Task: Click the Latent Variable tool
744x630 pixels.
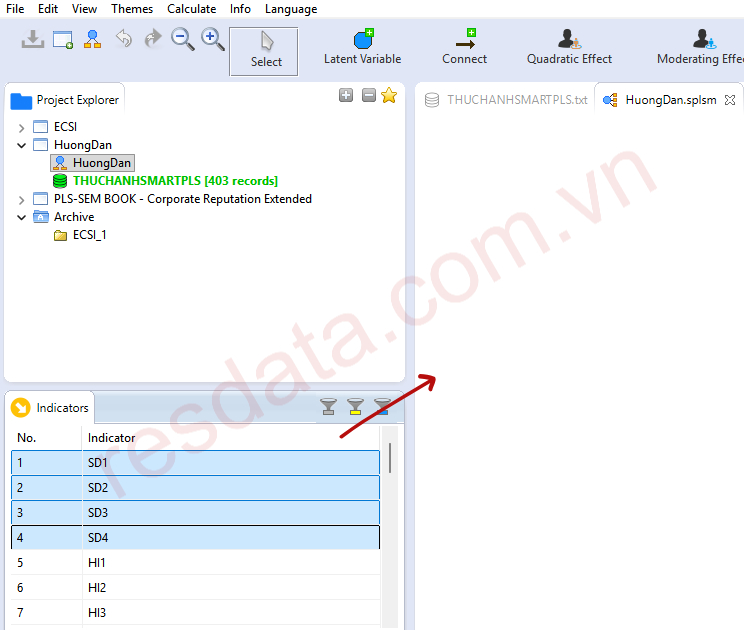Action: tap(362, 47)
